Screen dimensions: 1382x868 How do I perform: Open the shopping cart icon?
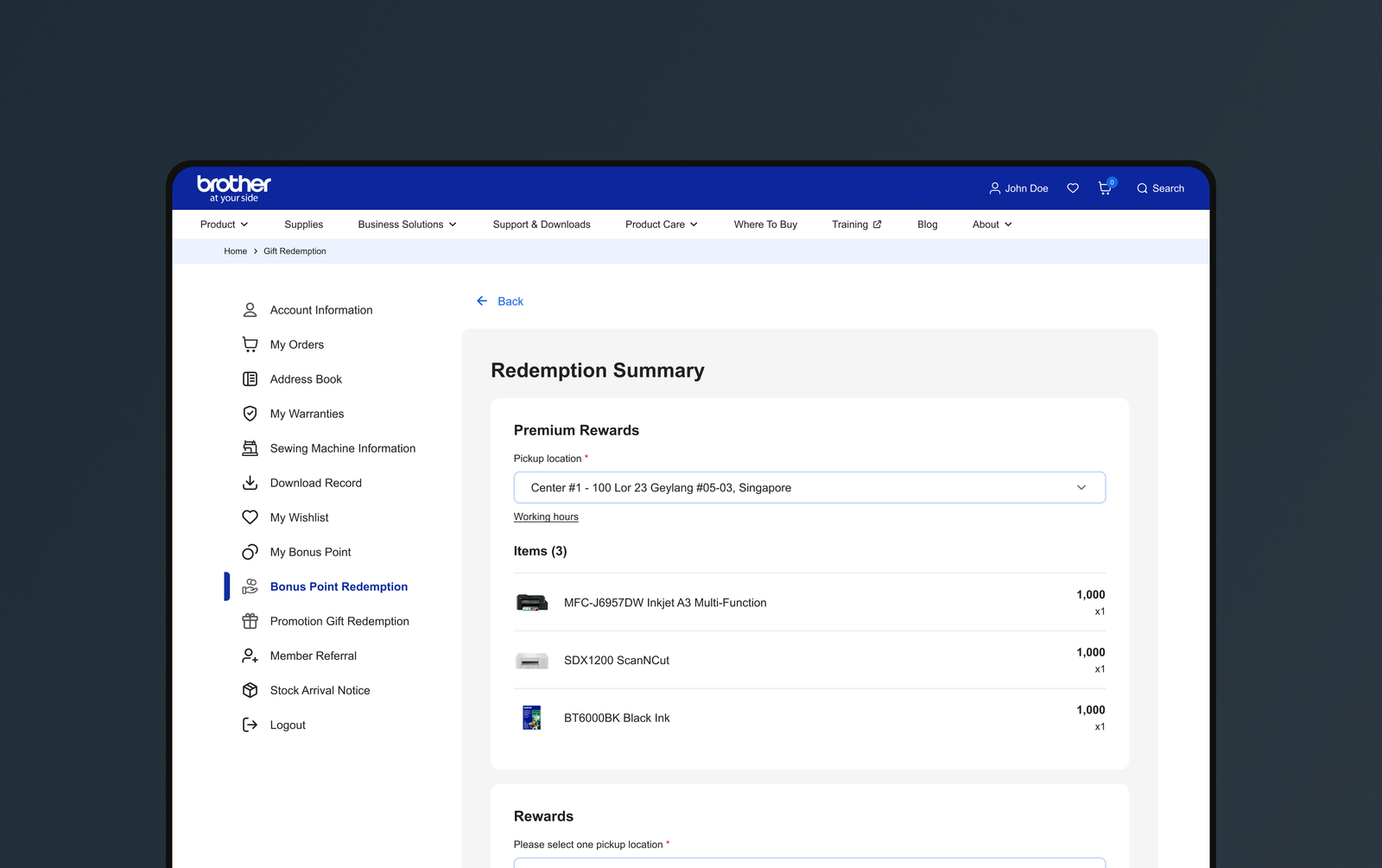tap(1105, 188)
